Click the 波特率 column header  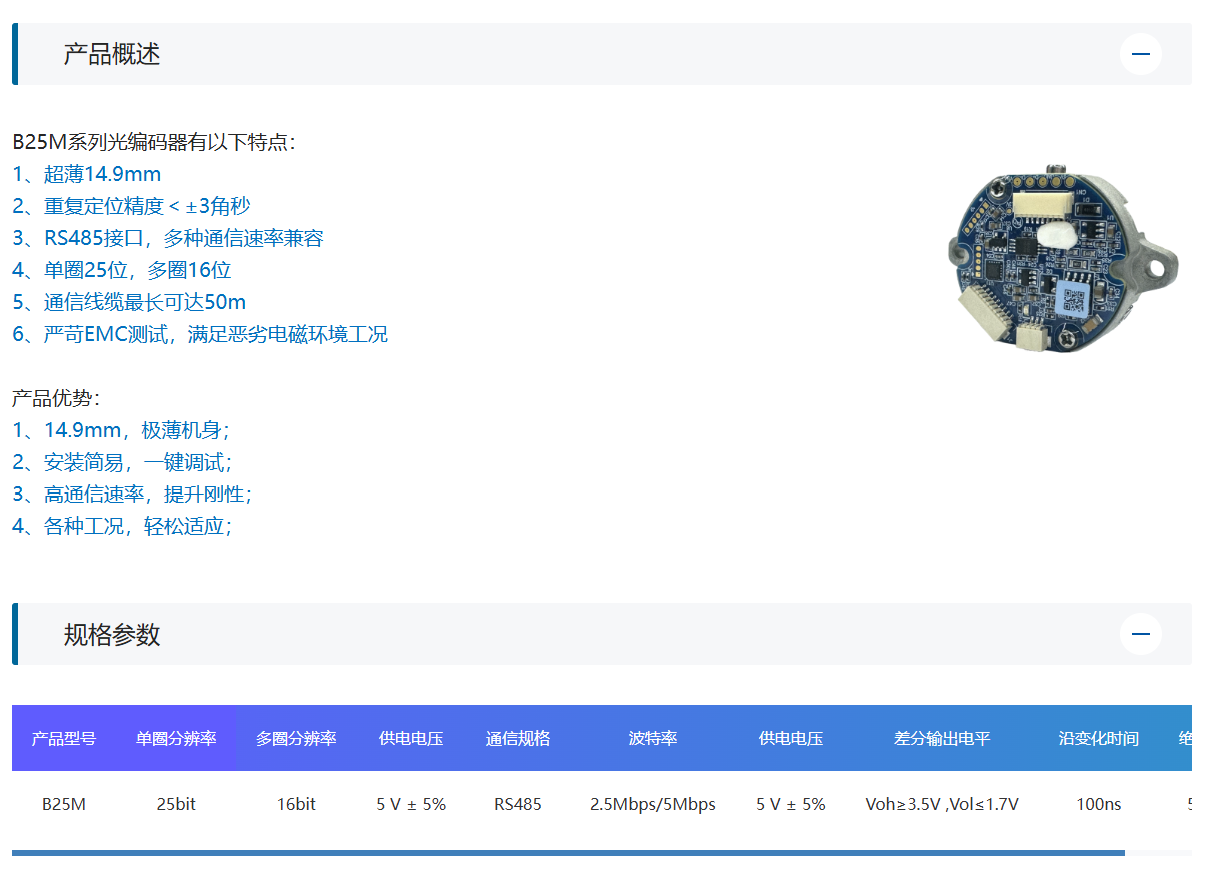click(x=655, y=738)
